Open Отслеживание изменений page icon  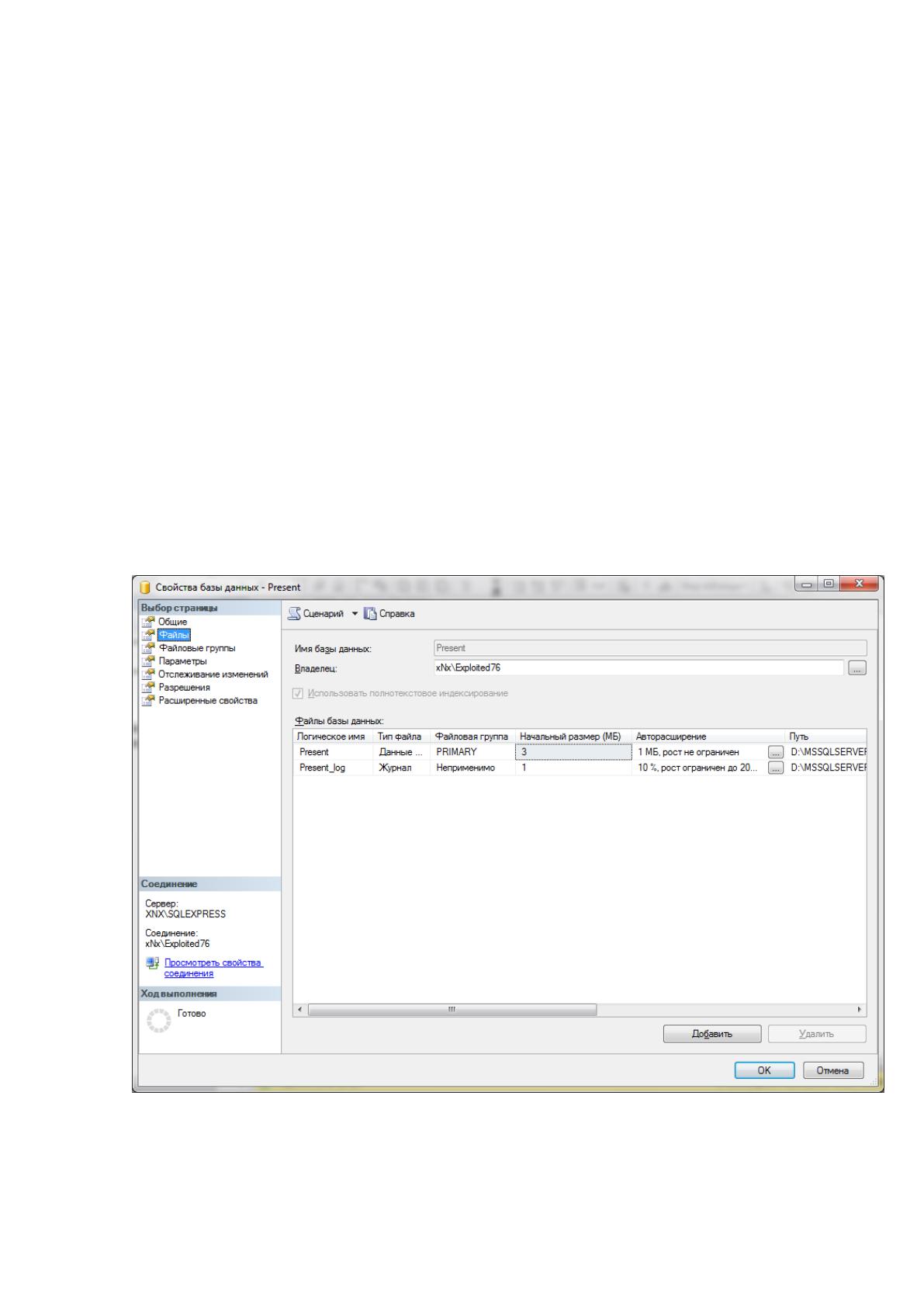(149, 674)
